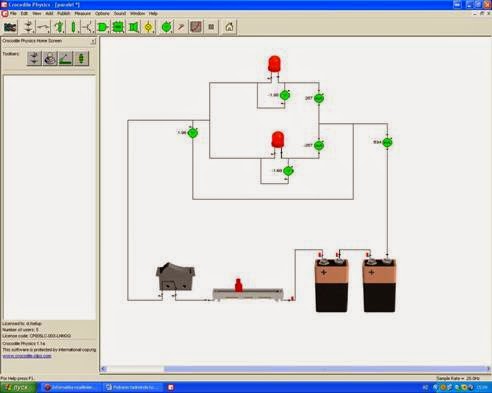Switch to the first taskbar browser window
The width and height of the screenshot is (492, 393).
click(x=71, y=388)
